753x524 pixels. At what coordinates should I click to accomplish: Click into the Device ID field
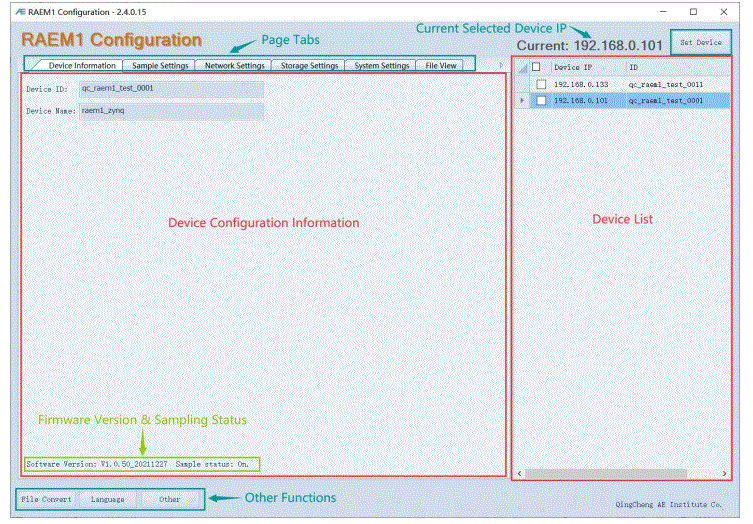(171, 89)
